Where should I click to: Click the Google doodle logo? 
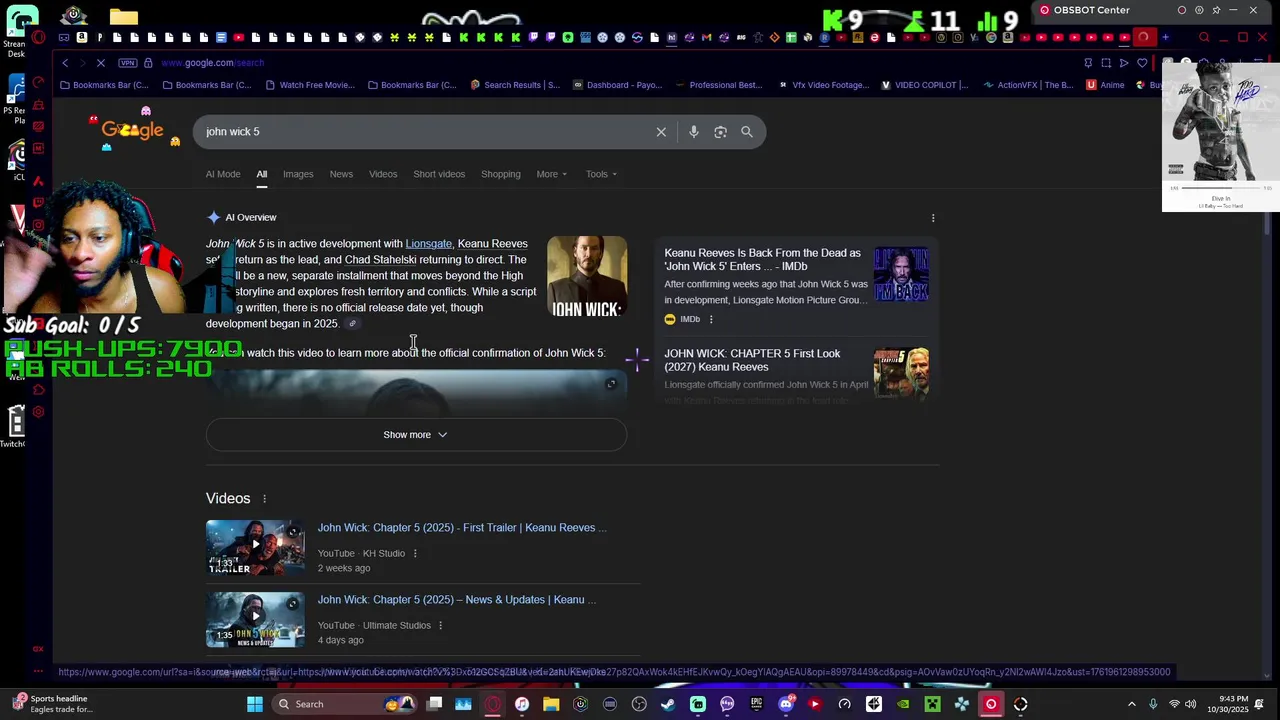coord(132,130)
